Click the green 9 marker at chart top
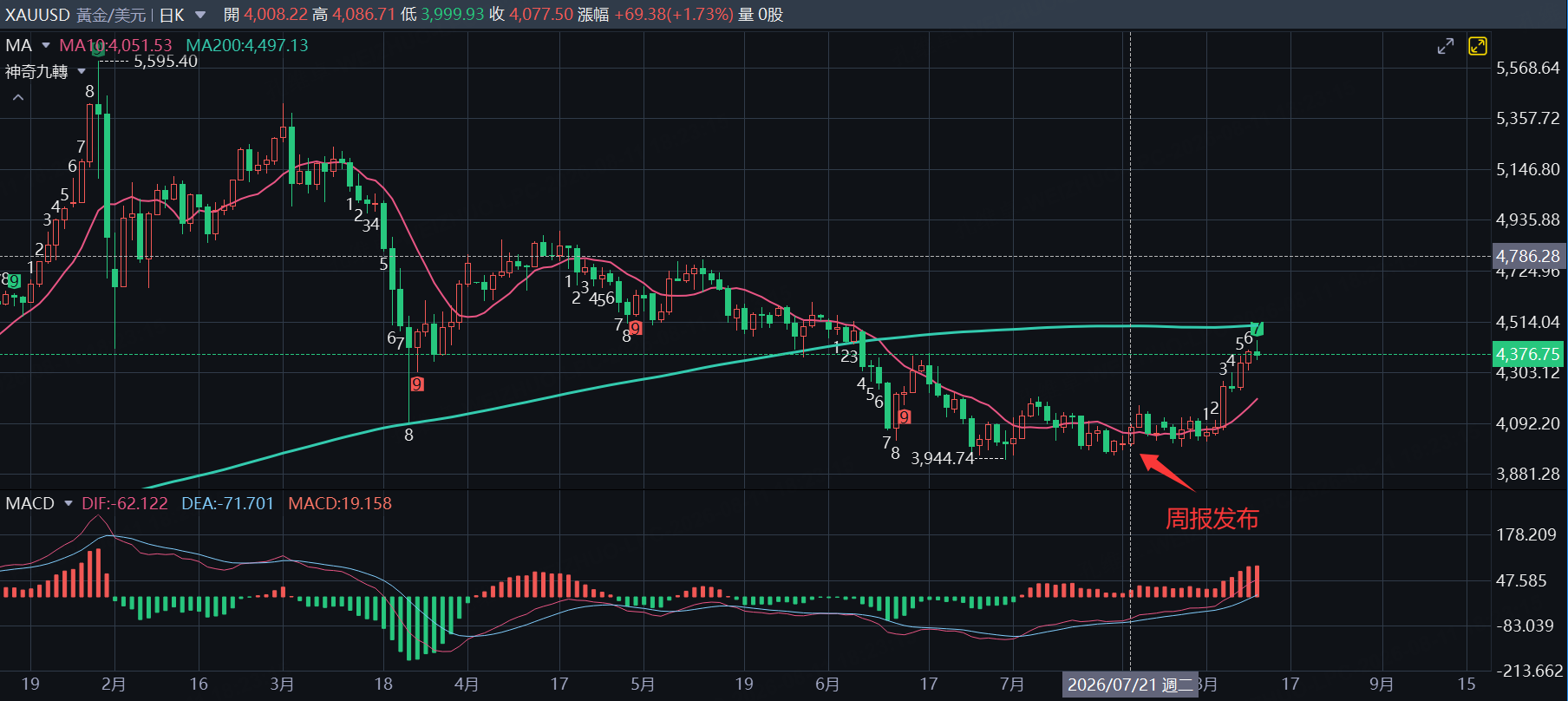The height and width of the screenshot is (701, 1568). coord(98,50)
